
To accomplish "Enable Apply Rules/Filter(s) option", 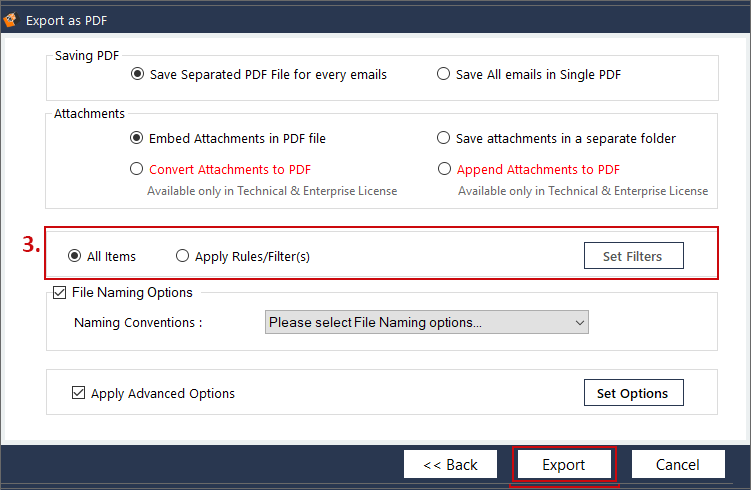I will [182, 256].
